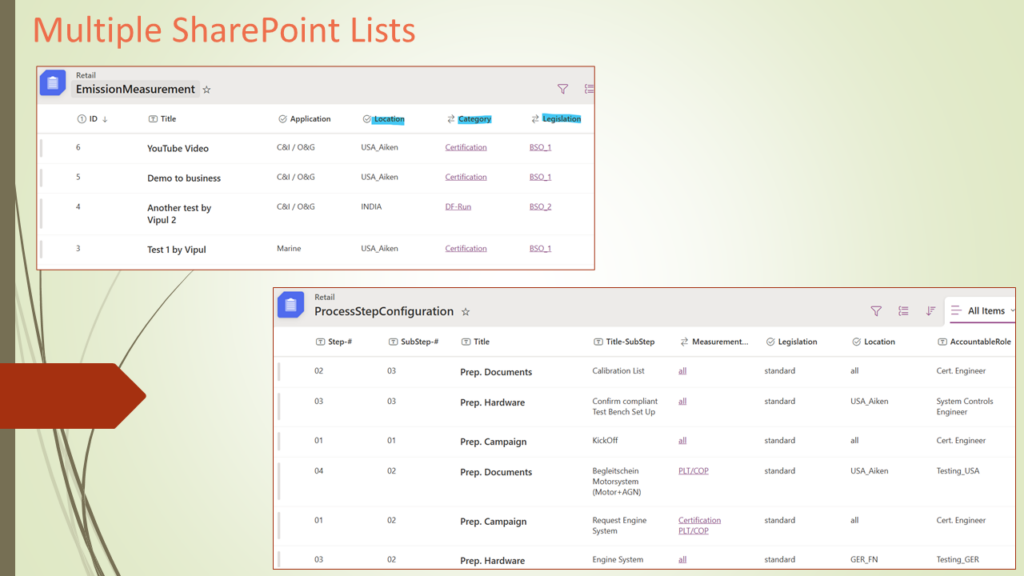Image resolution: width=1024 pixels, height=576 pixels.
Task: Click 'Prep. Documents' title in Begleitschein Motorsystem row
Action: click(496, 472)
